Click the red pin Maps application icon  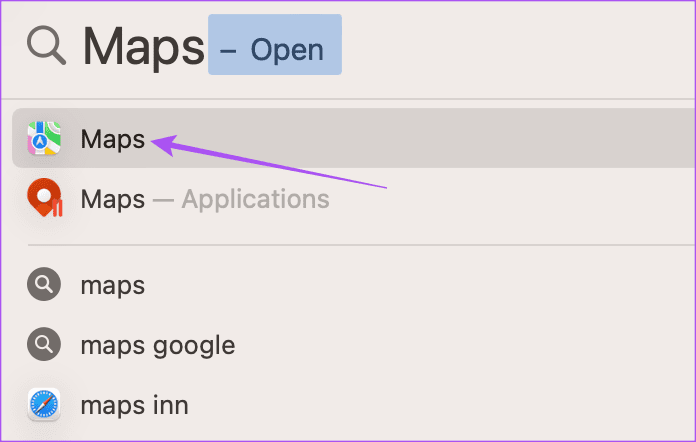pyautogui.click(x=44, y=197)
